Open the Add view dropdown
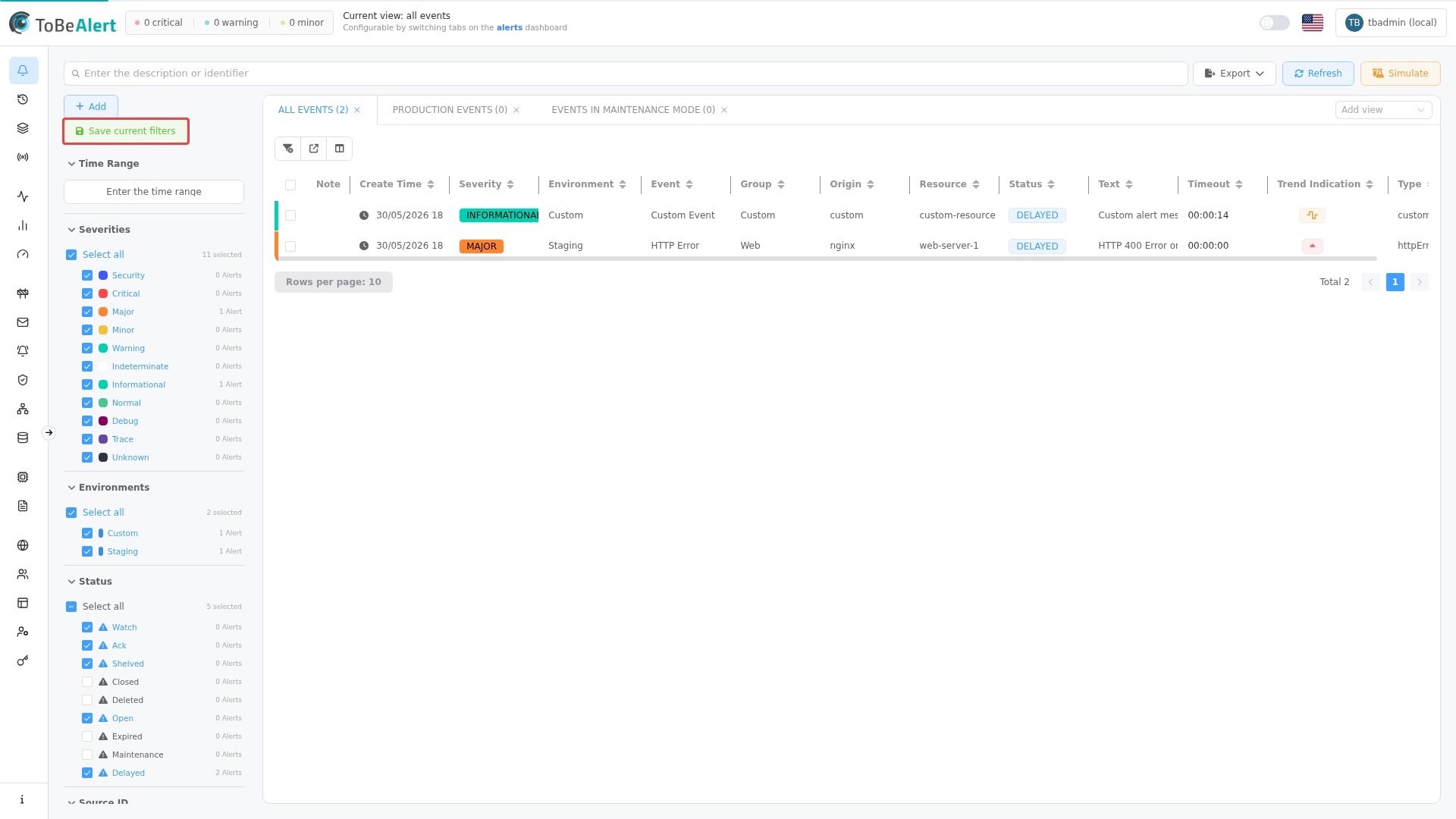The height and width of the screenshot is (819, 1456). (1383, 110)
